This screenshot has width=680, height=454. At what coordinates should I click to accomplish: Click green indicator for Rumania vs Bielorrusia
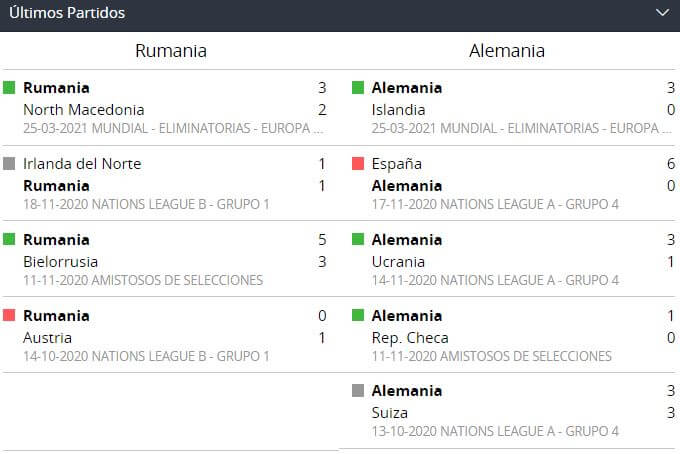pos(10,240)
